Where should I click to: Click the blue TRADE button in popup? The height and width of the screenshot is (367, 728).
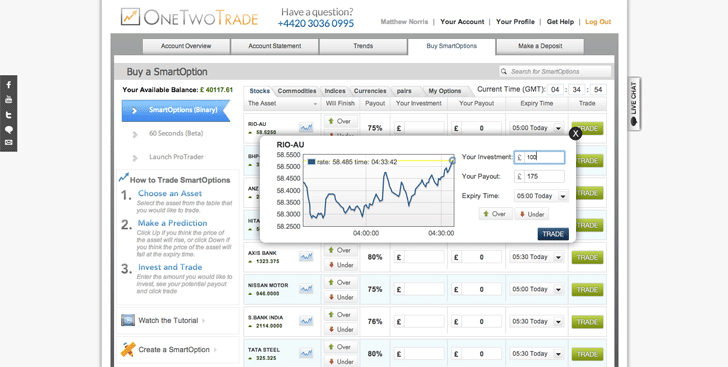[x=553, y=234]
